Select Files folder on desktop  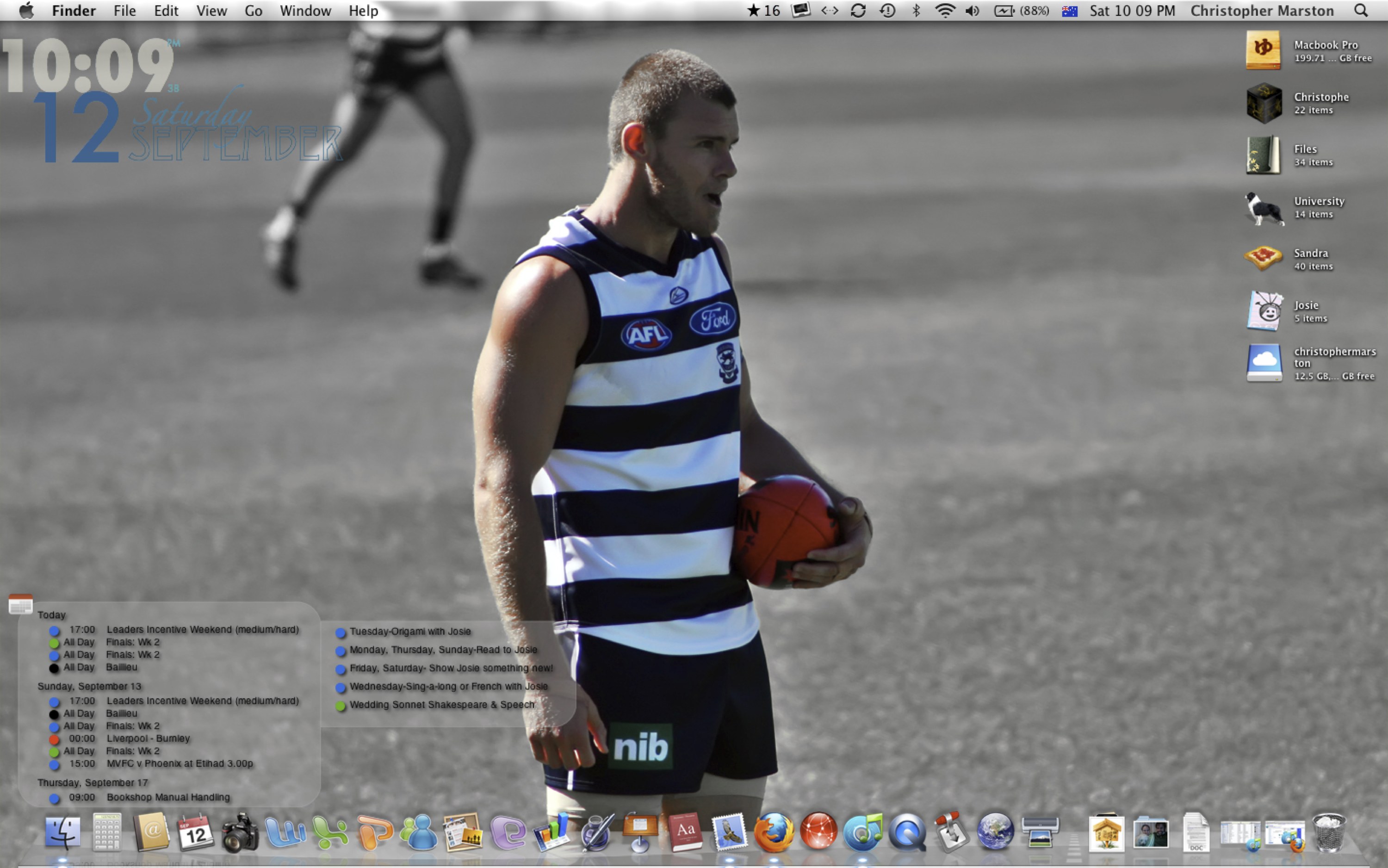tap(1264, 155)
